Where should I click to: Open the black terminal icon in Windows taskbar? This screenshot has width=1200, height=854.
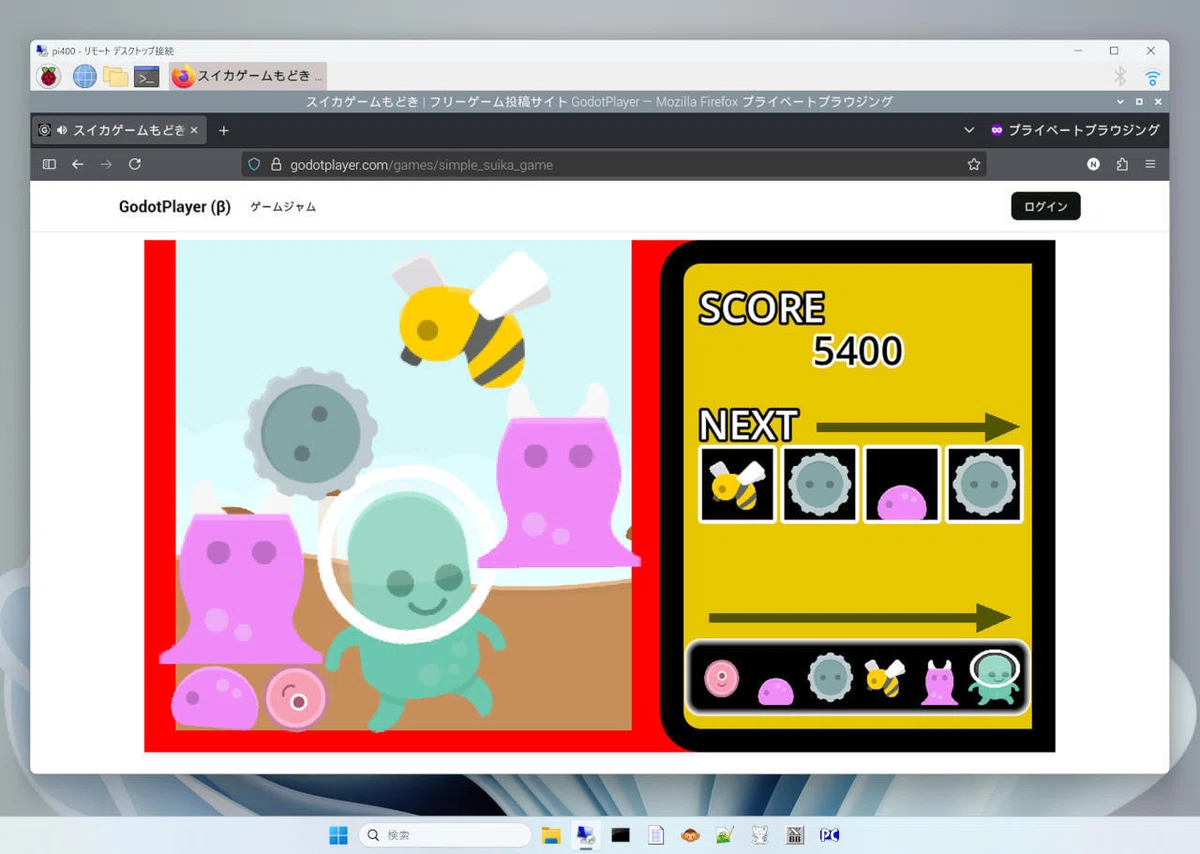[621, 834]
